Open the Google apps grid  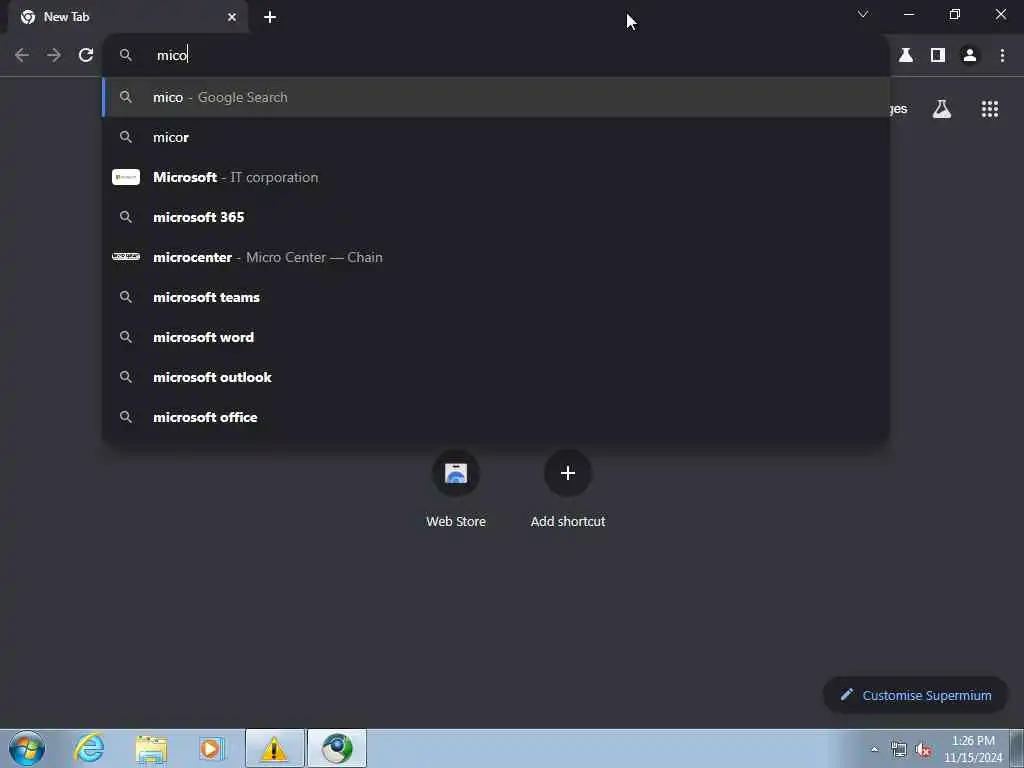click(x=990, y=109)
